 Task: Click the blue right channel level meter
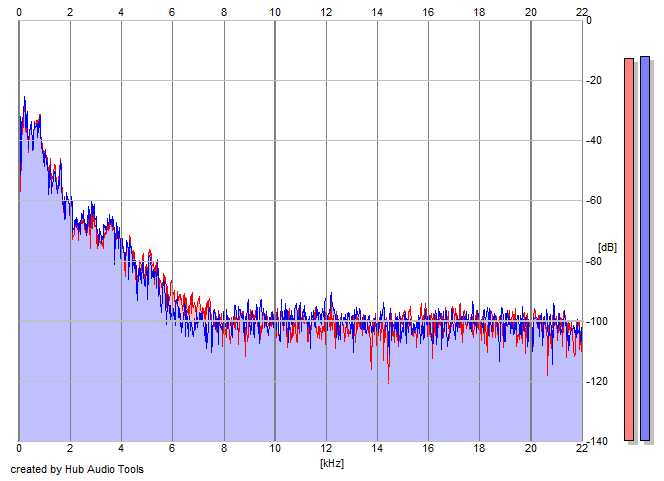click(645, 248)
